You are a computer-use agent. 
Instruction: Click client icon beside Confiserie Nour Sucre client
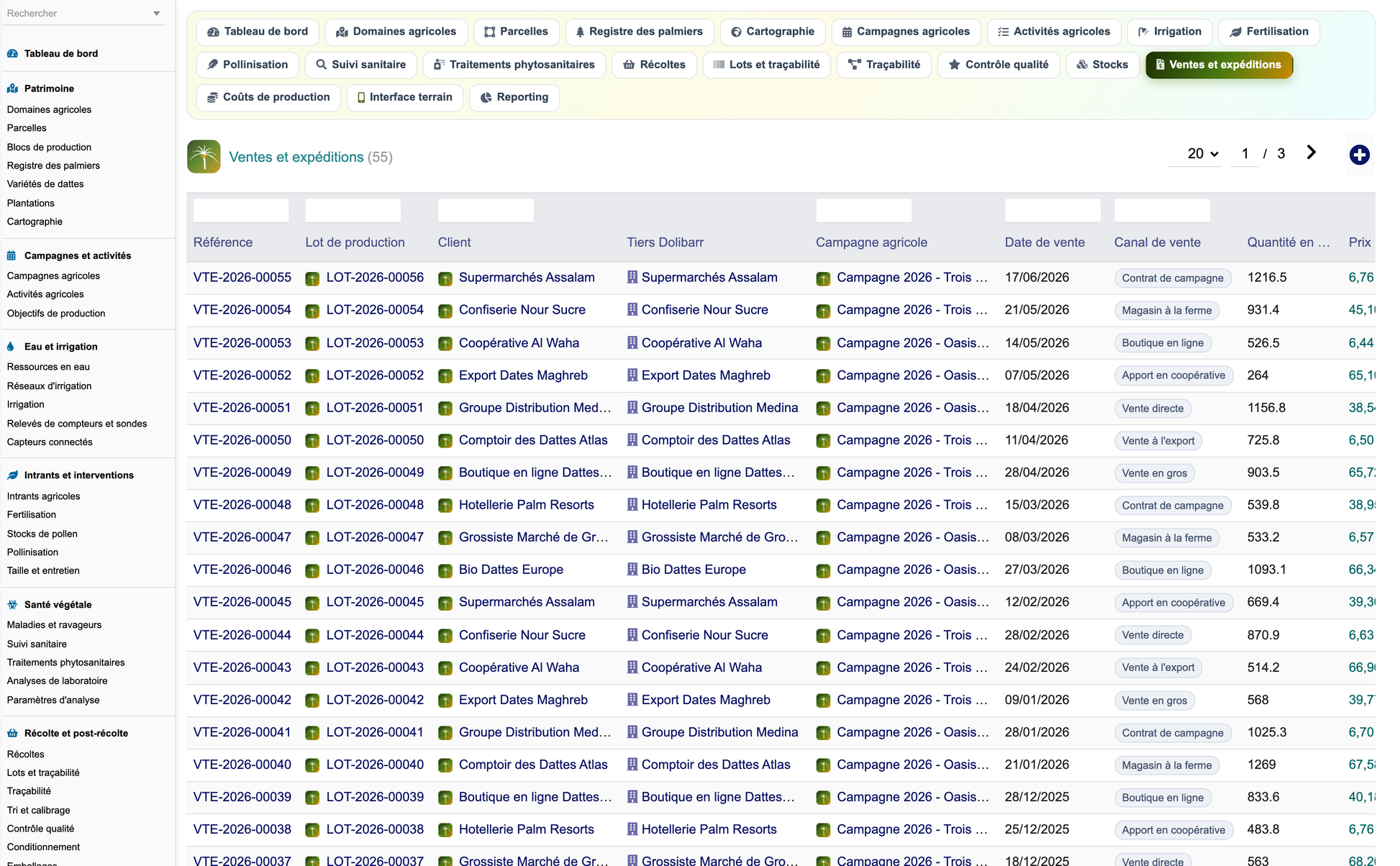[445, 311]
